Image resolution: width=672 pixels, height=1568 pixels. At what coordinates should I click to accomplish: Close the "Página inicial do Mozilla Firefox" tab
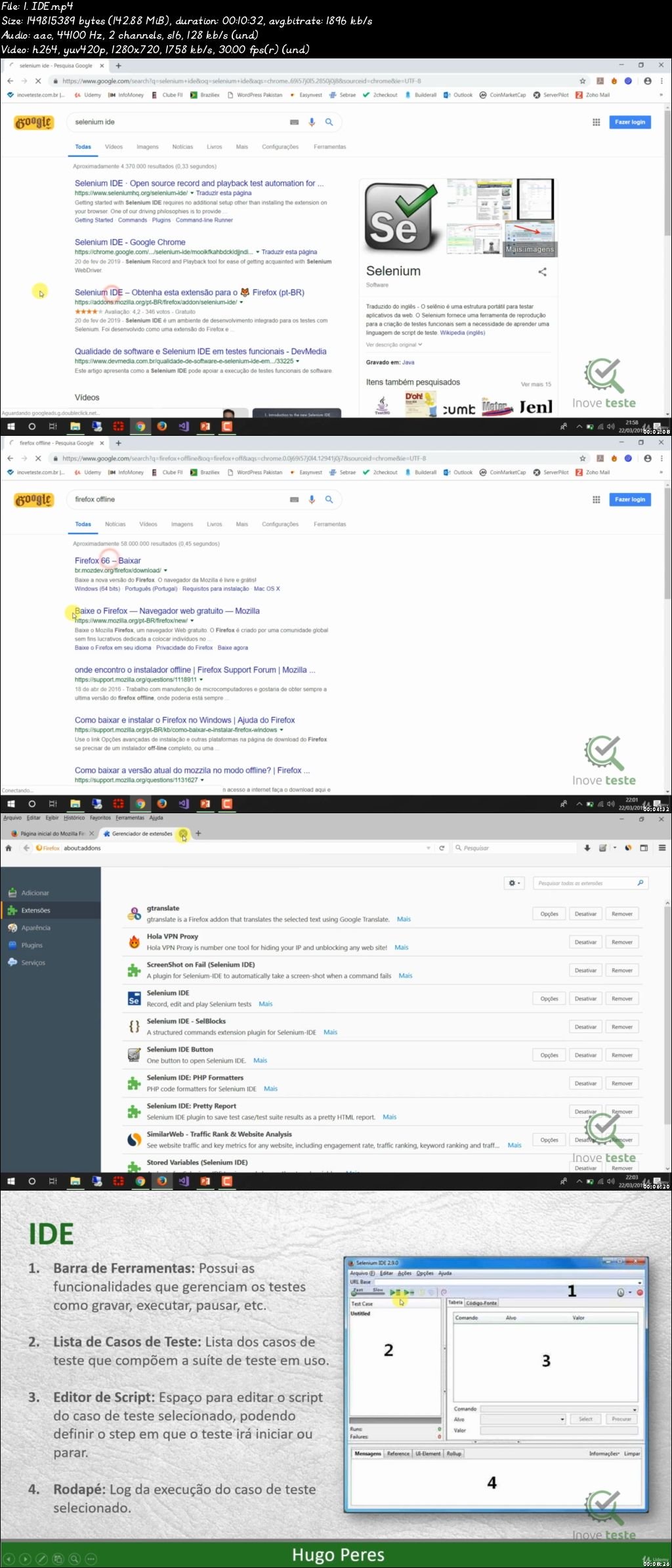coord(91,834)
